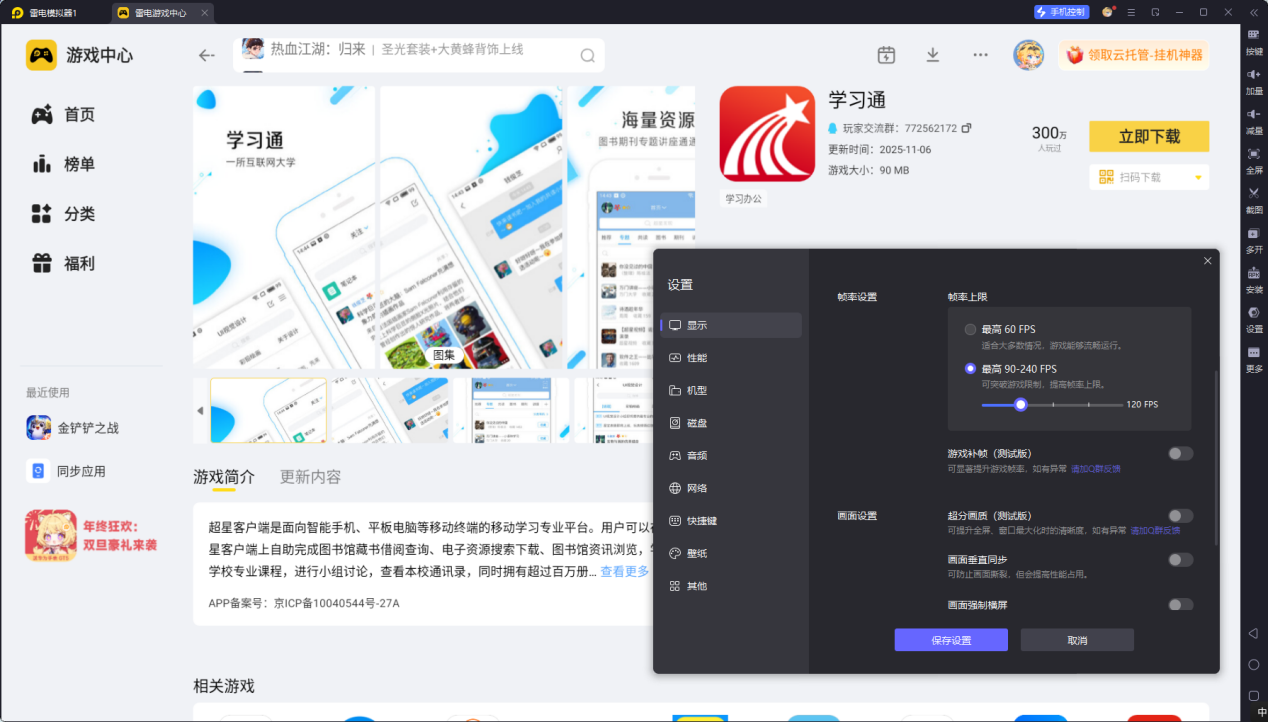1268x722 pixels.
Task: Click the 领取云托管-挂机神器 banner button
Action: click(x=1134, y=55)
